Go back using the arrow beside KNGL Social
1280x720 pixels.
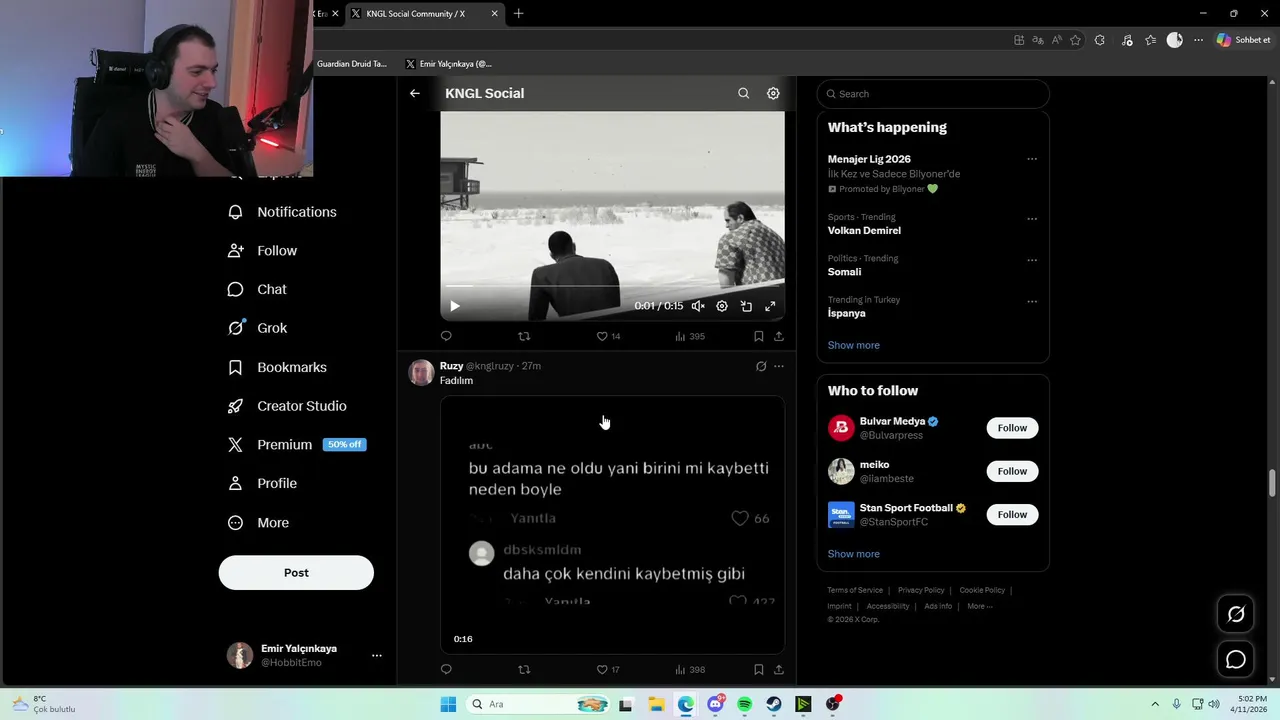[415, 93]
